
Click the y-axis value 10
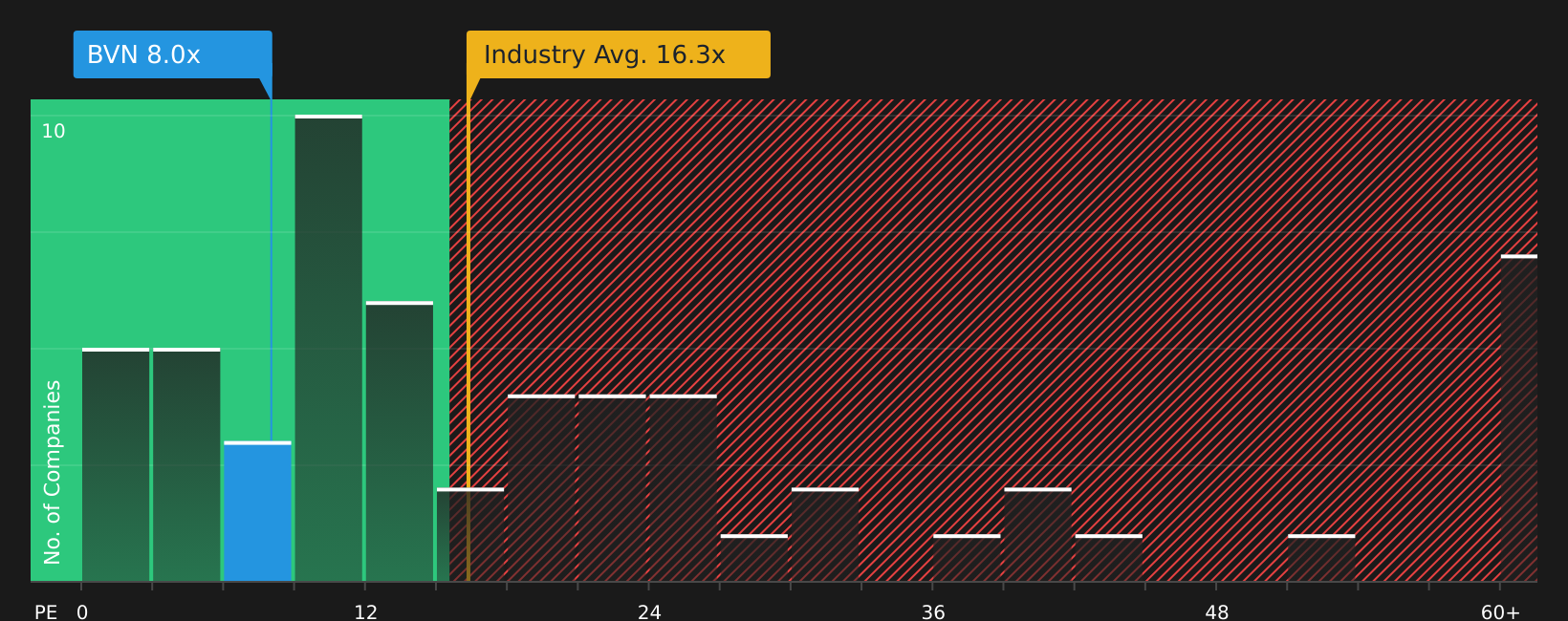pyautogui.click(x=54, y=131)
